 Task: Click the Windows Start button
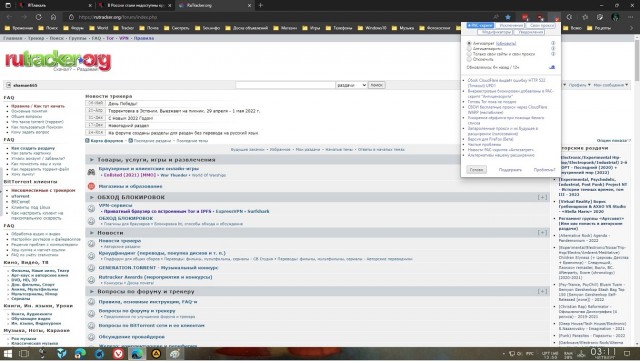[x=8, y=354]
